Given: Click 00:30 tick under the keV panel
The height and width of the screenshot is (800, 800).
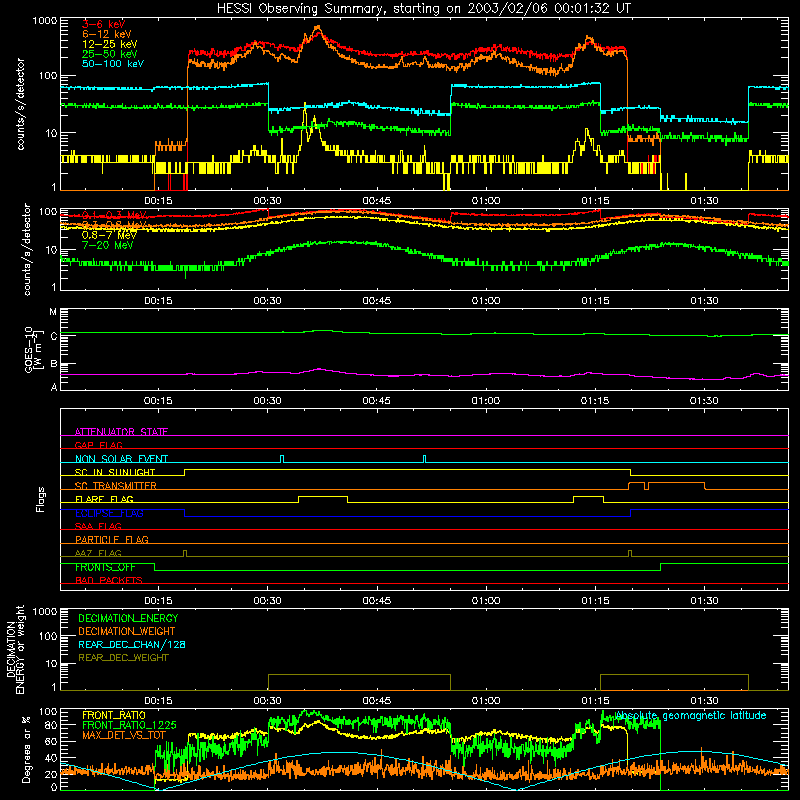Looking at the screenshot, I should 267,201.
